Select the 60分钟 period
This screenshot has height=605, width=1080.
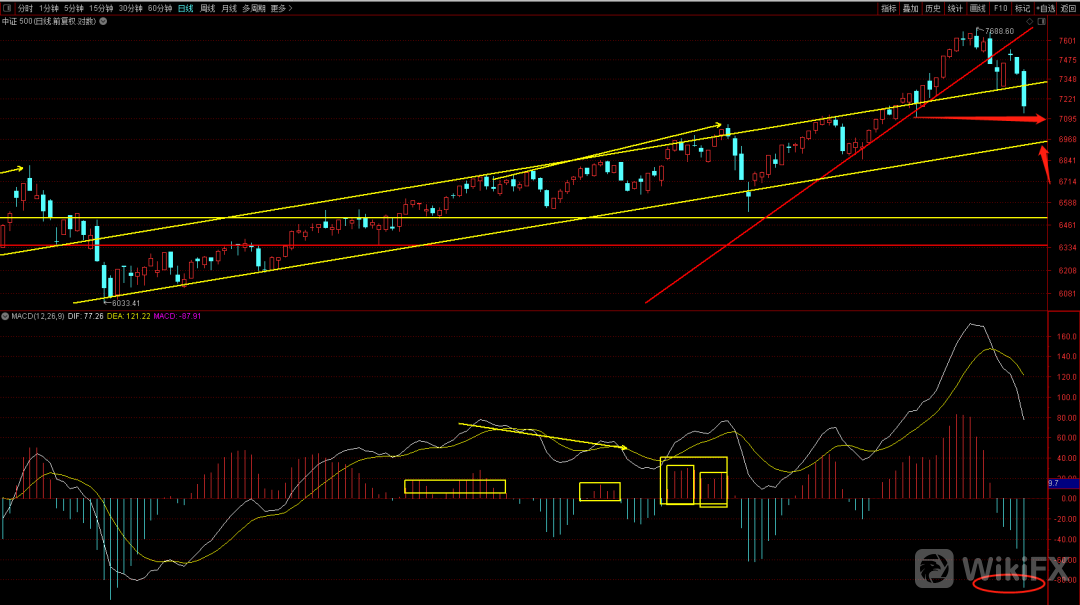pyautogui.click(x=160, y=8)
